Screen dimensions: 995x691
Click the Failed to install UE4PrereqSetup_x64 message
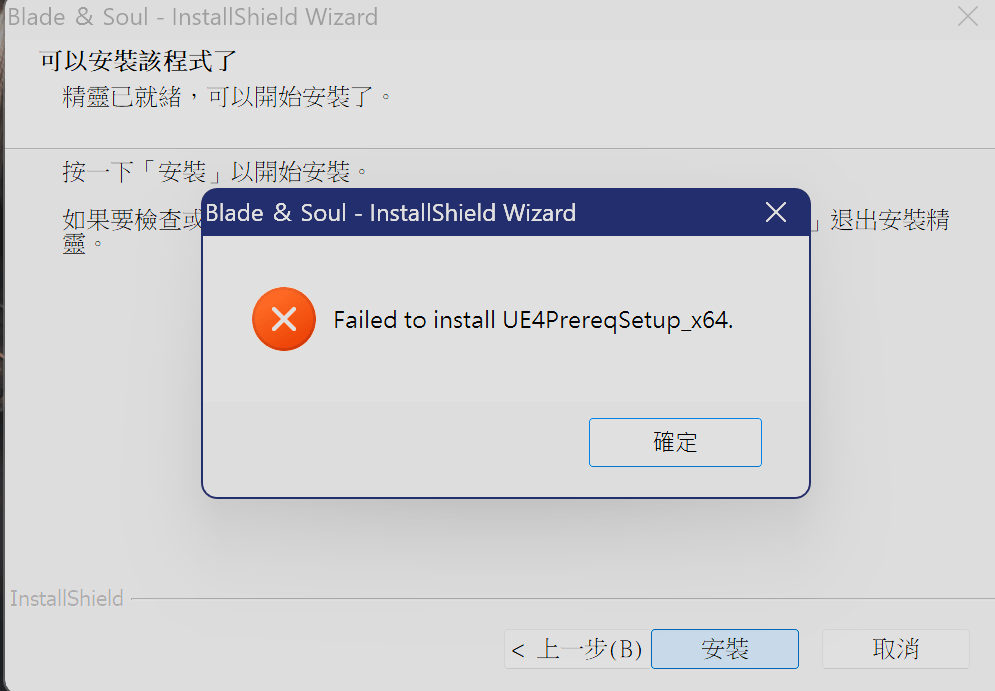point(533,320)
